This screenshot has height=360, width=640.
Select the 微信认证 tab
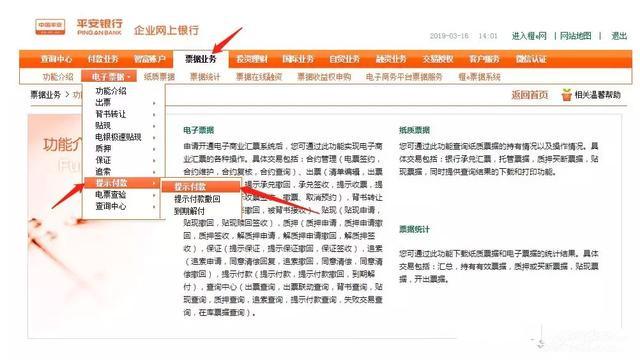(x=531, y=59)
